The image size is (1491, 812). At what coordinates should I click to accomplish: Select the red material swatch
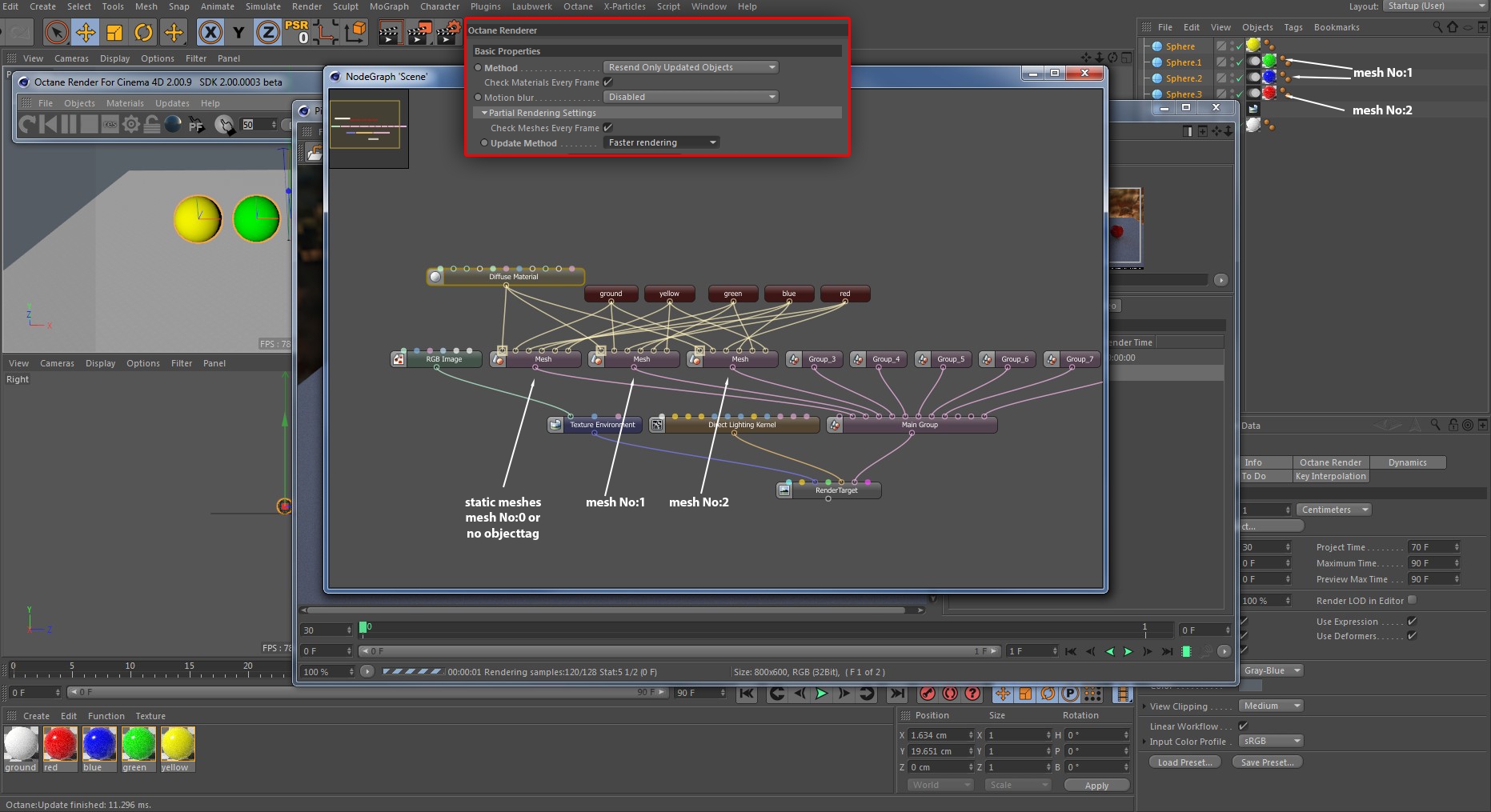pyautogui.click(x=60, y=750)
